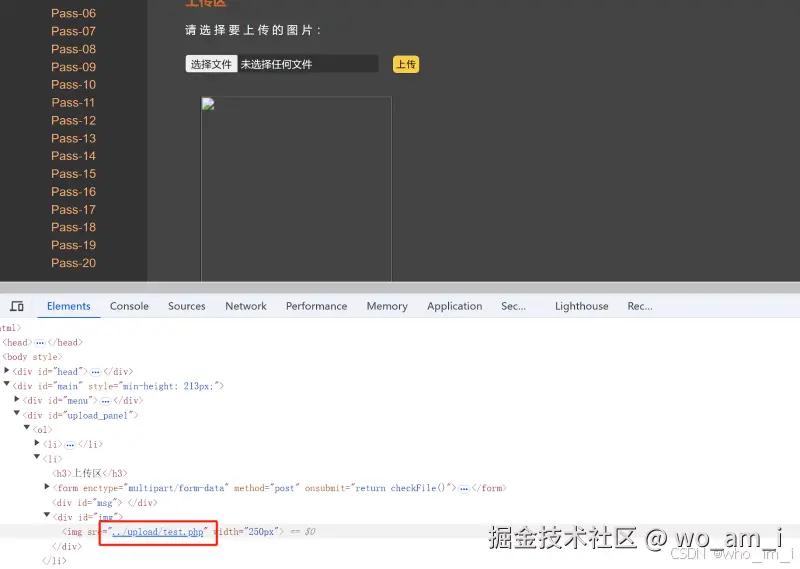The height and width of the screenshot is (569, 800).
Task: Collapse the second expanded li node arrow
Action: tap(37, 458)
